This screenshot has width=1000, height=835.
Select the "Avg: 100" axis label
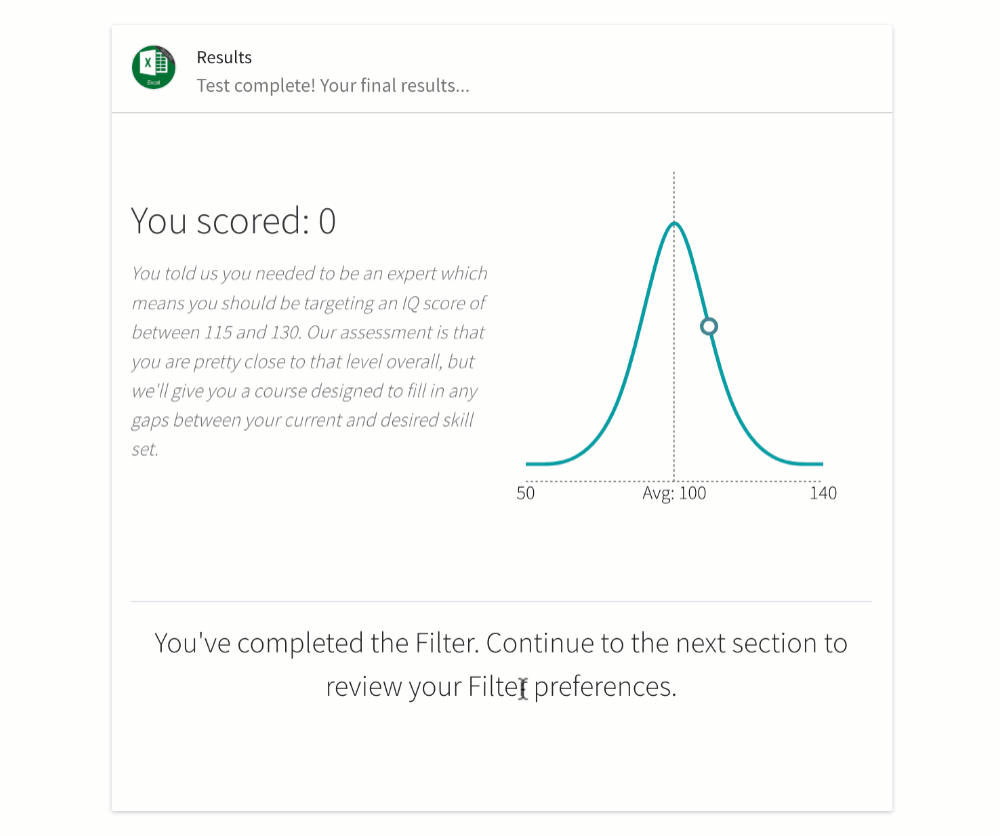coord(674,493)
